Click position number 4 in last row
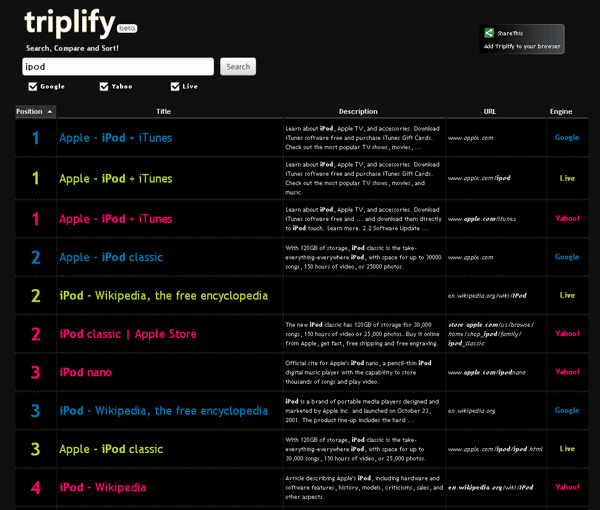 36,487
